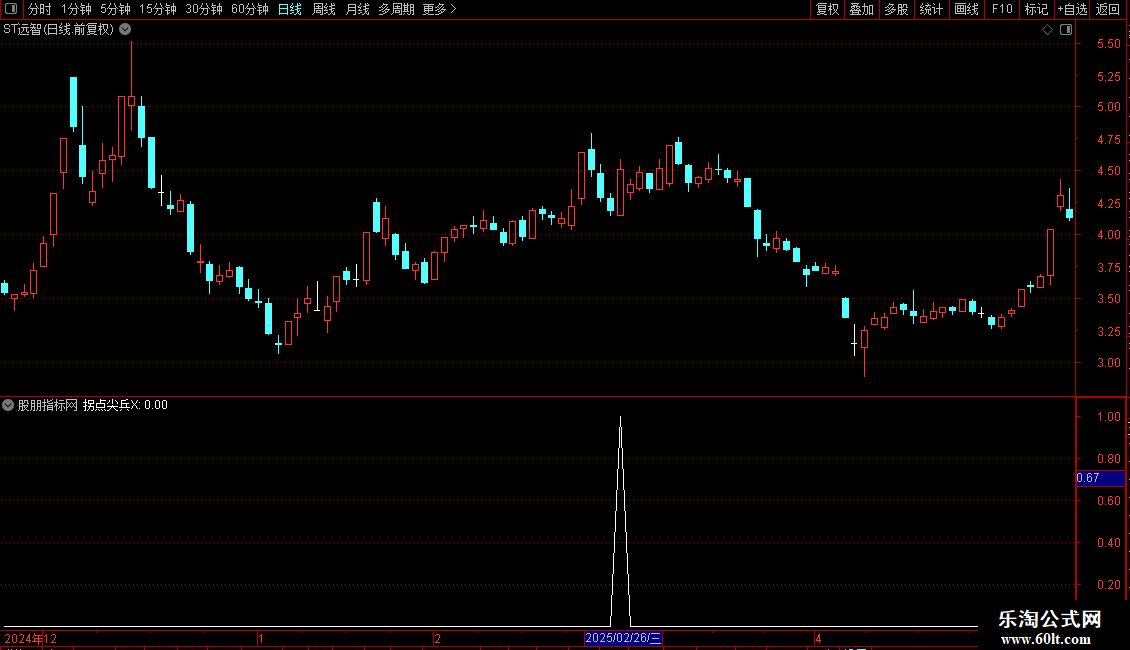Screen dimensions: 1130x650
Task: Click the 多股 multi-stock button
Action: pyautogui.click(x=896, y=9)
